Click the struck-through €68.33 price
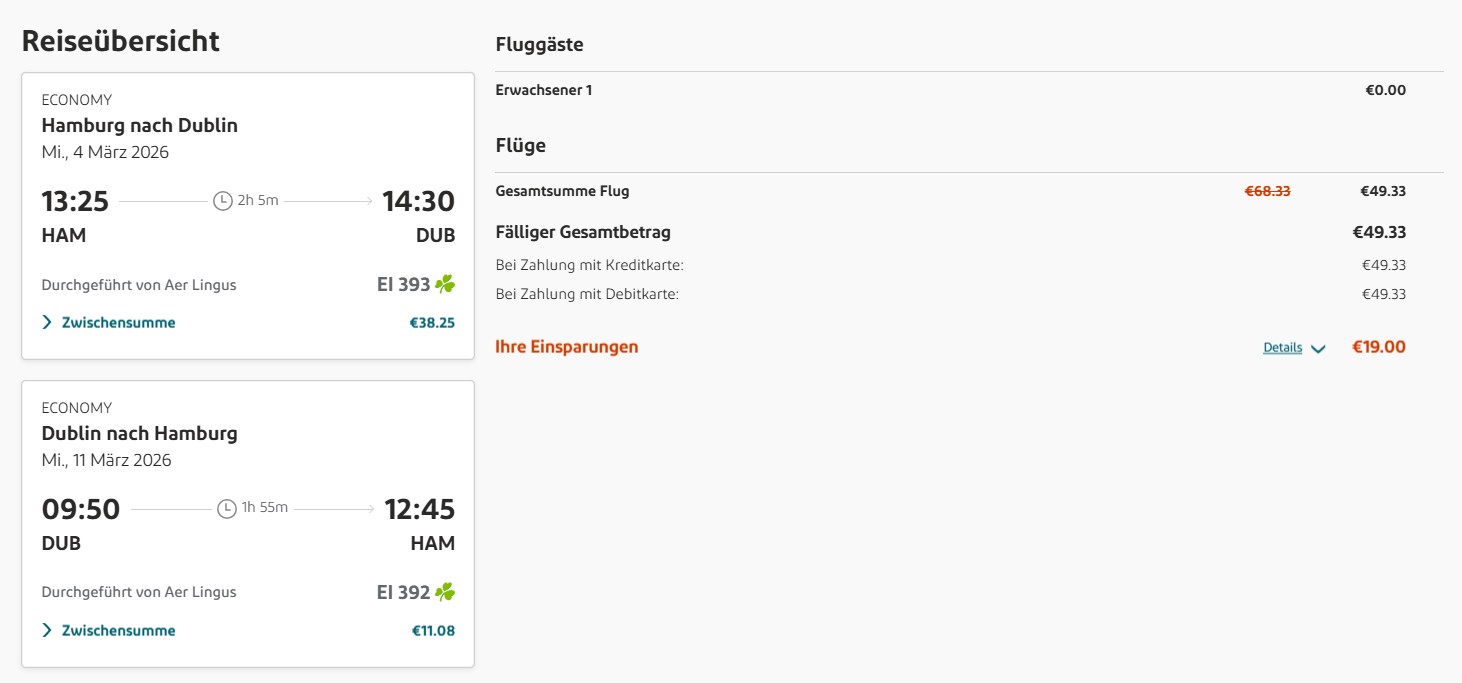The height and width of the screenshot is (683, 1462). (1267, 191)
